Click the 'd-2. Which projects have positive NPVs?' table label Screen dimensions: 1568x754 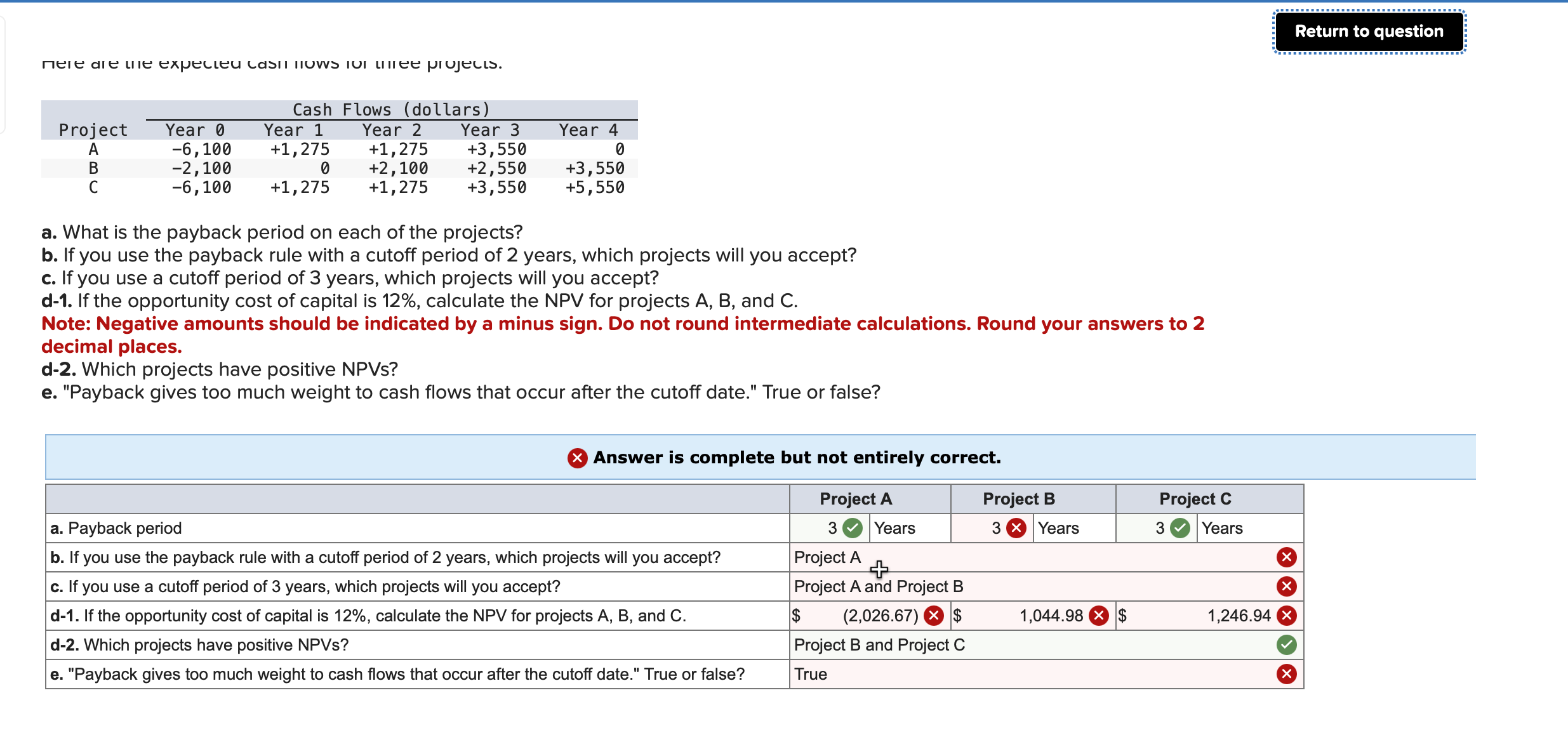(199, 645)
